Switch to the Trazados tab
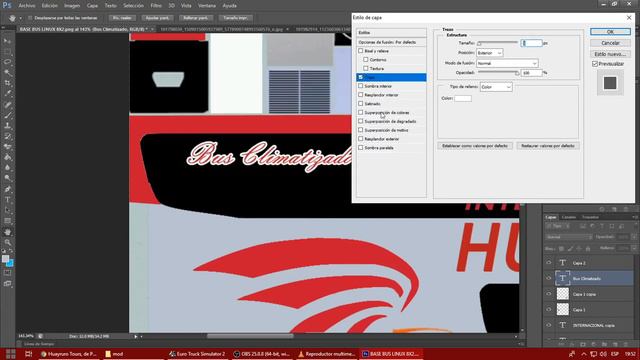This screenshot has height=360, width=640. coord(590,217)
